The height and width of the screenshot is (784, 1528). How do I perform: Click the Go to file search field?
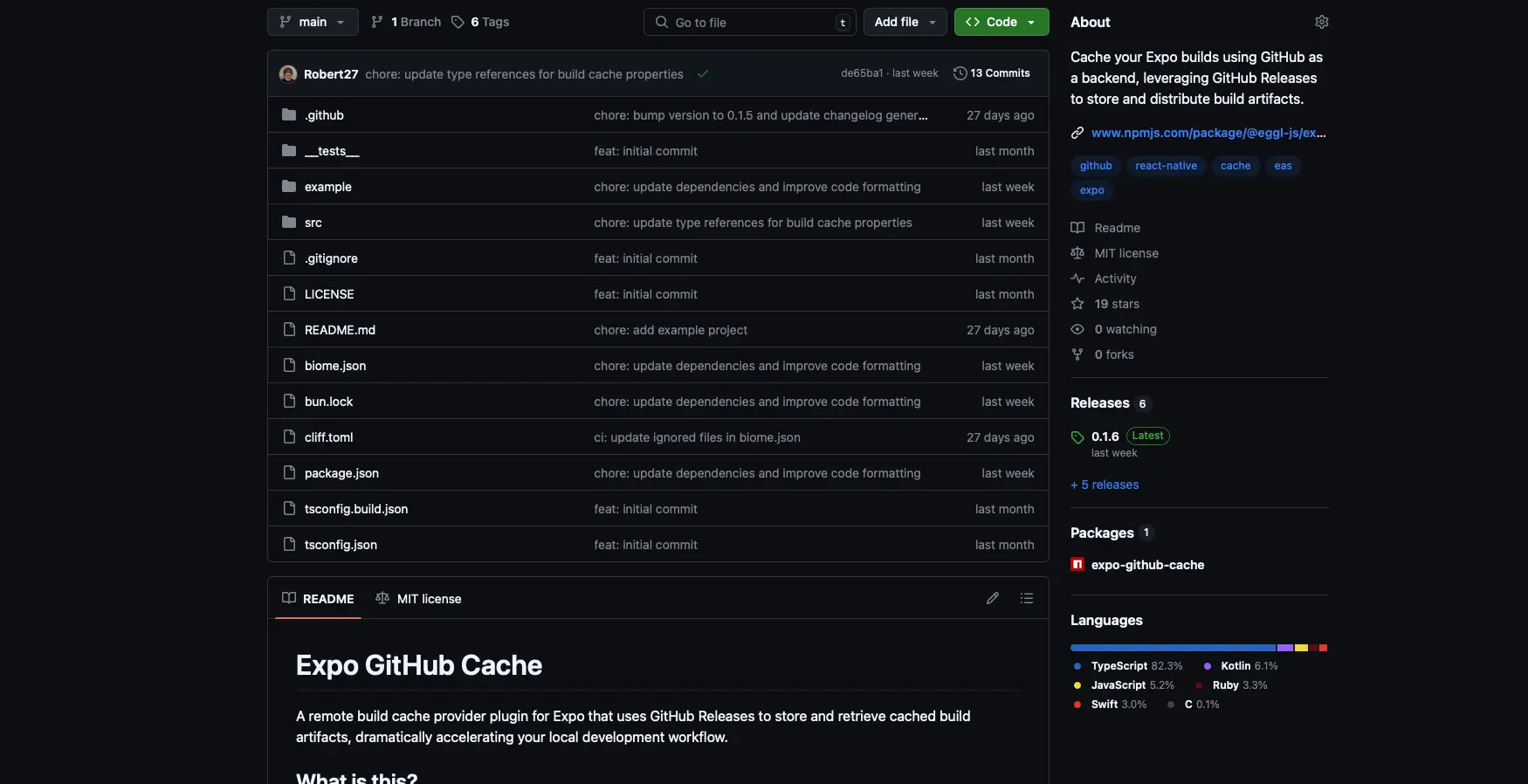click(750, 22)
